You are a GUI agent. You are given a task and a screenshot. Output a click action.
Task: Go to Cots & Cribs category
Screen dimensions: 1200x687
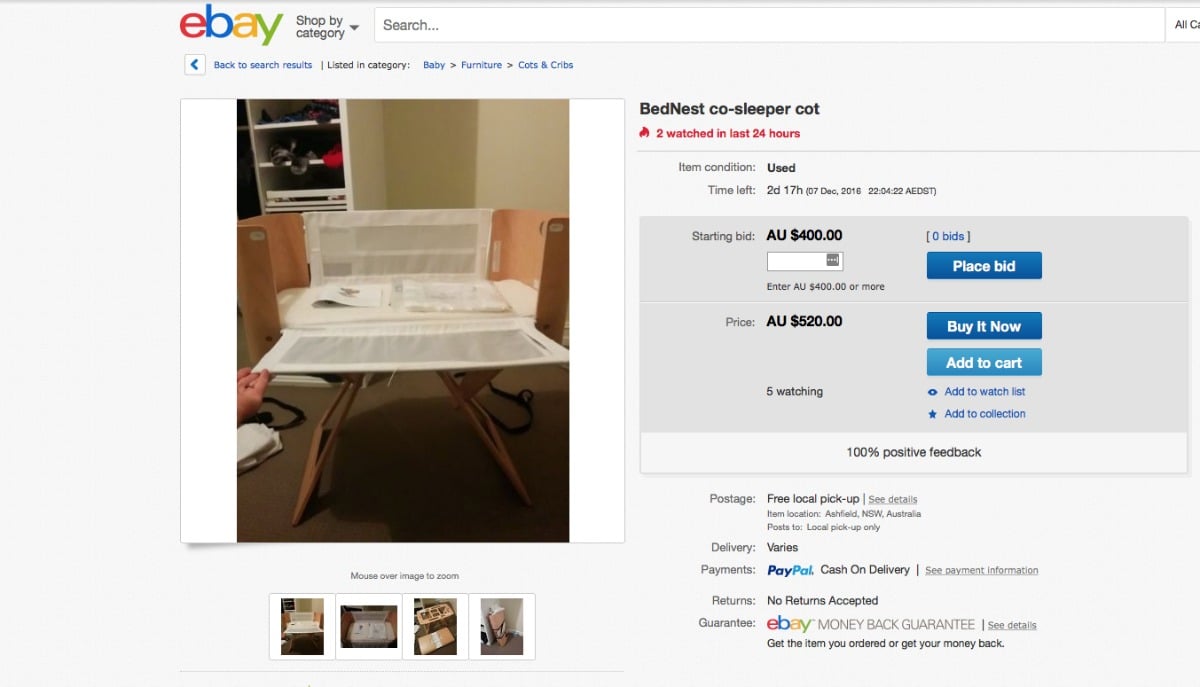(546, 65)
